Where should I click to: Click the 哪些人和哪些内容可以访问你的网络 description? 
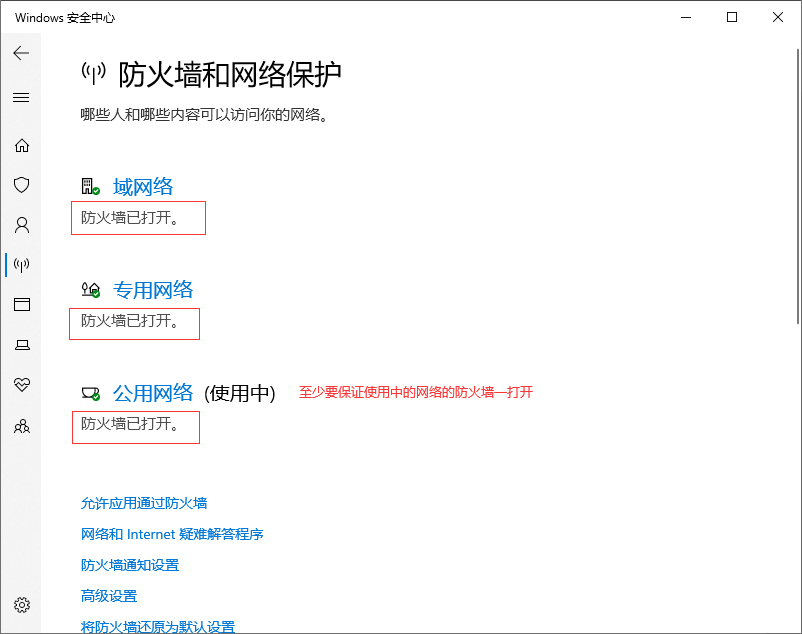click(204, 115)
